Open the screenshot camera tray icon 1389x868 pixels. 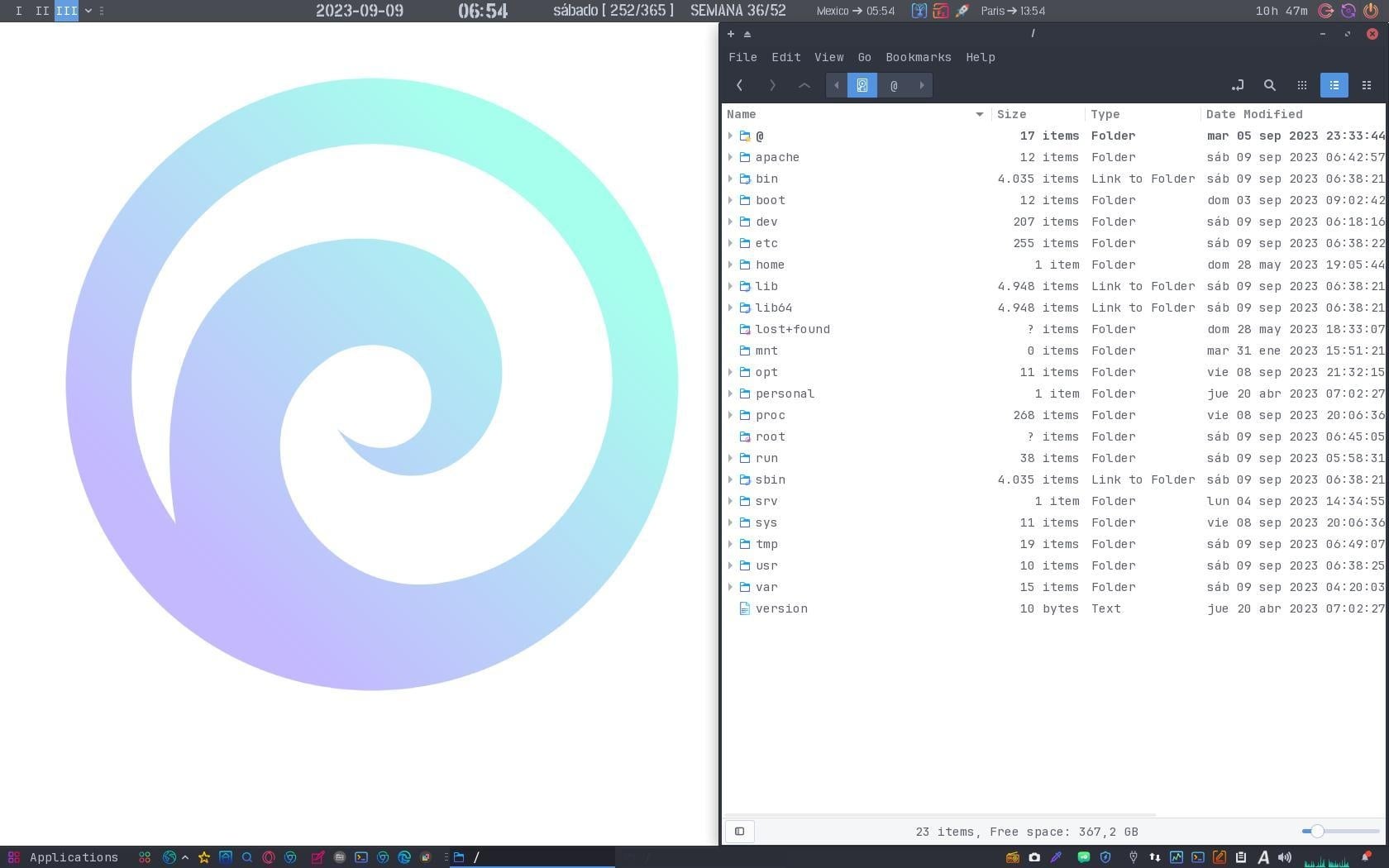pyautogui.click(x=1034, y=857)
